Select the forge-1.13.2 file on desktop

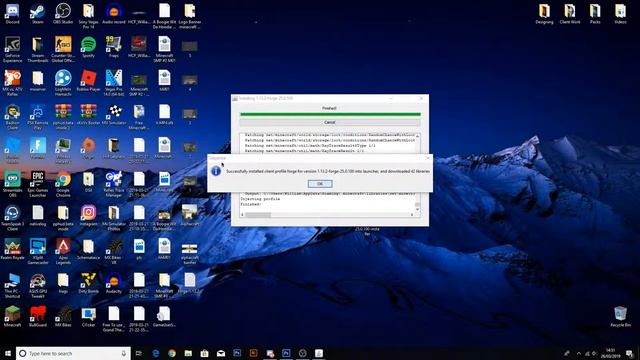[189, 283]
